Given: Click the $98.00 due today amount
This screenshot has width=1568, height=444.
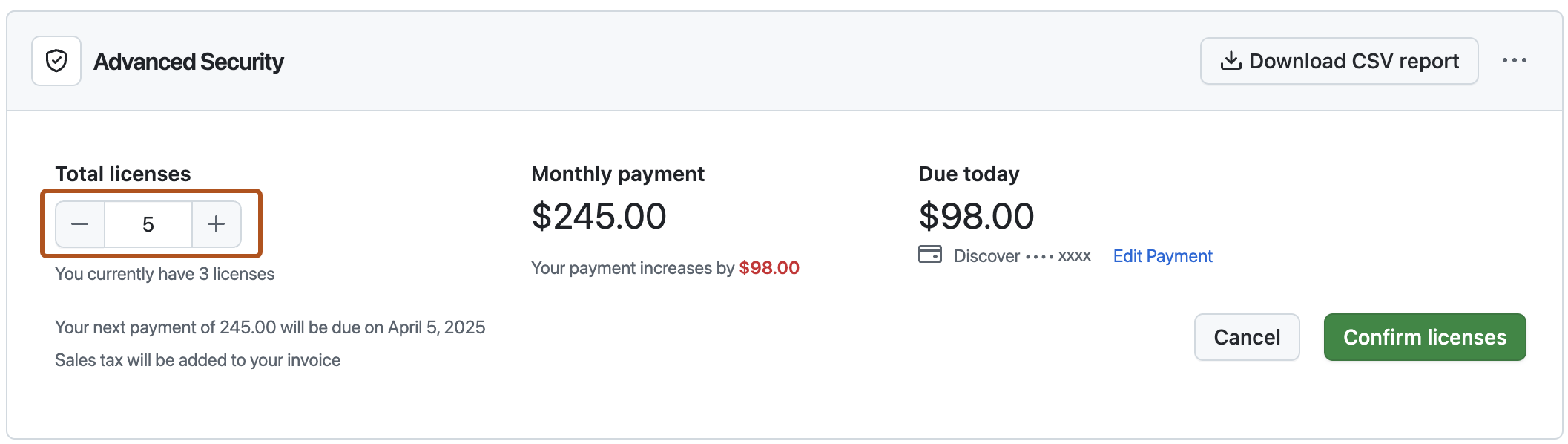Looking at the screenshot, I should (976, 217).
